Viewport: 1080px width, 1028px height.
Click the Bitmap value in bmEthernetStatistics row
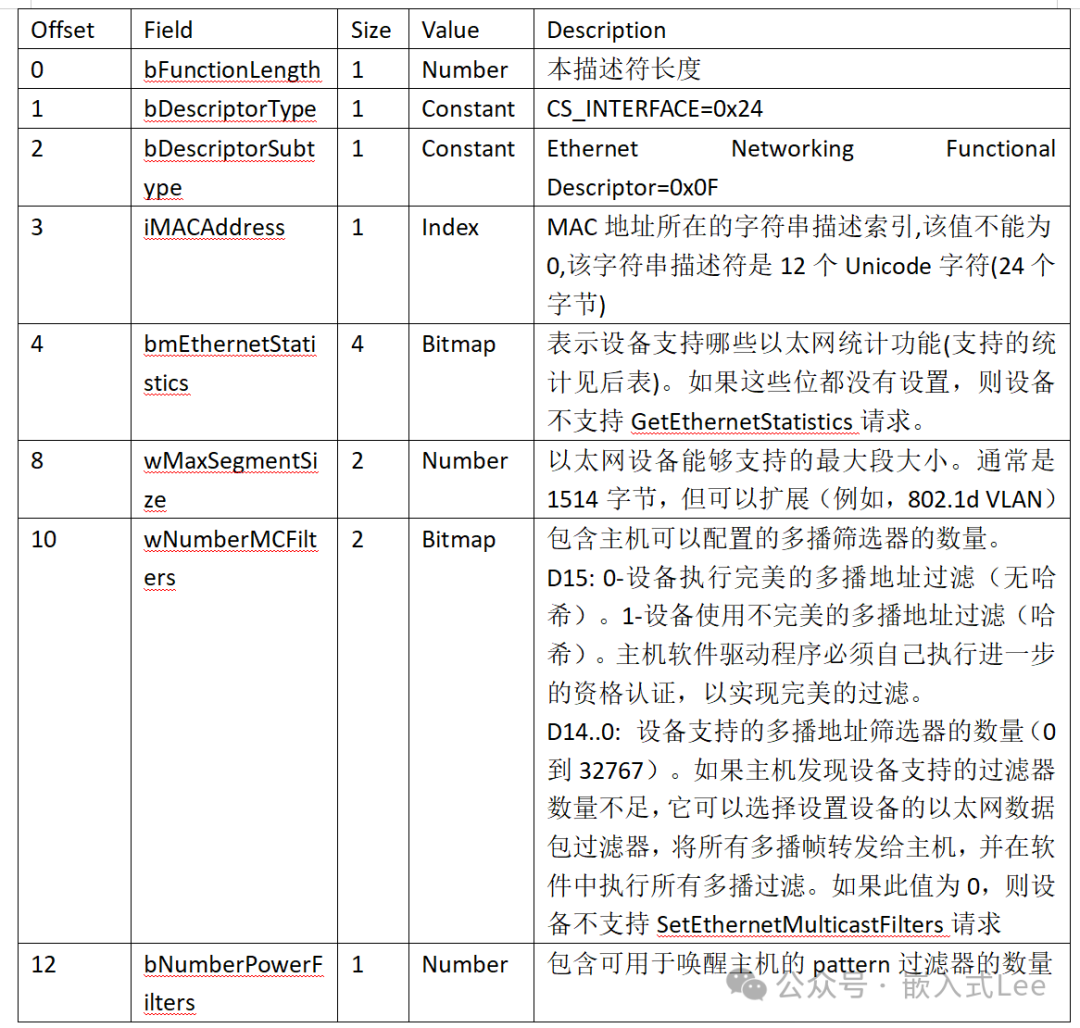[459, 344]
